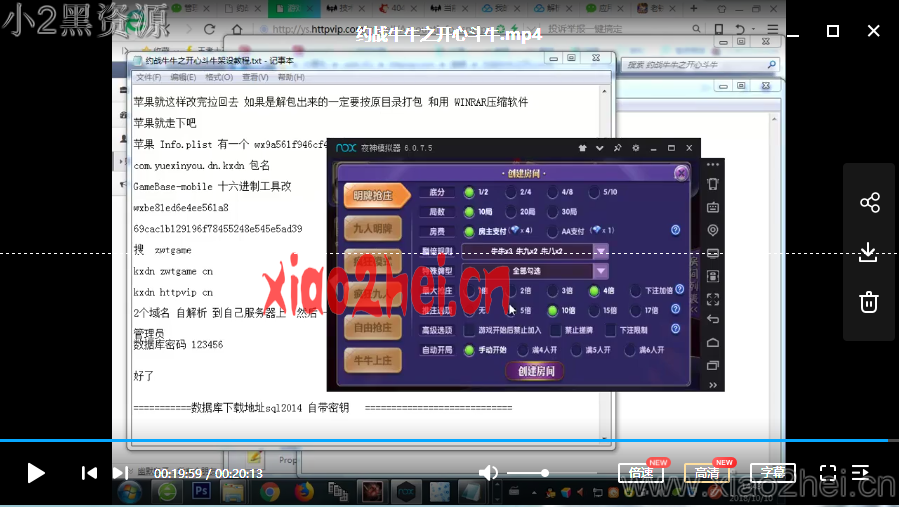Skip to the next video
The height and width of the screenshot is (507, 899).
click(120, 473)
